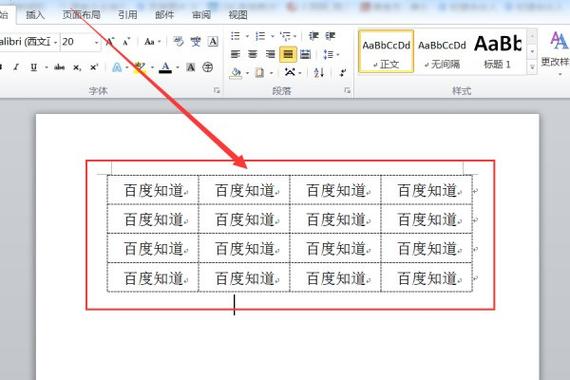
Task: Expand the styles gallery More button
Action: pos(532,68)
